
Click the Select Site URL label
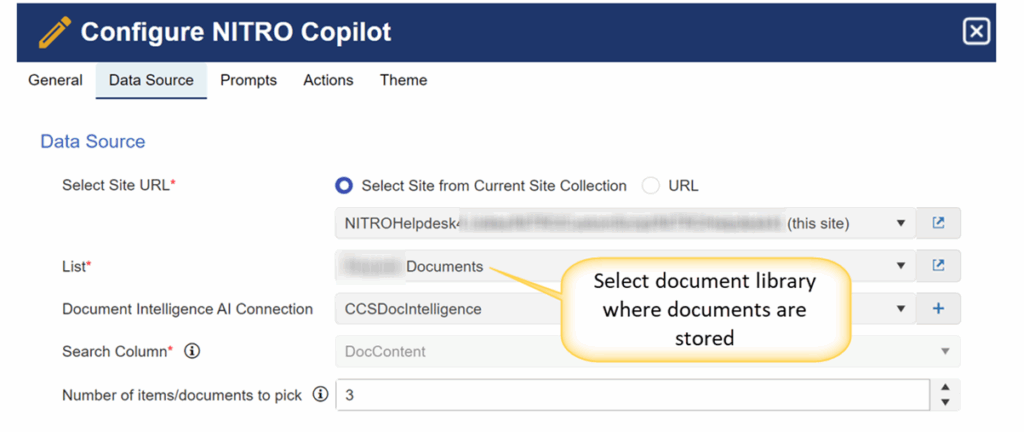pos(119,185)
